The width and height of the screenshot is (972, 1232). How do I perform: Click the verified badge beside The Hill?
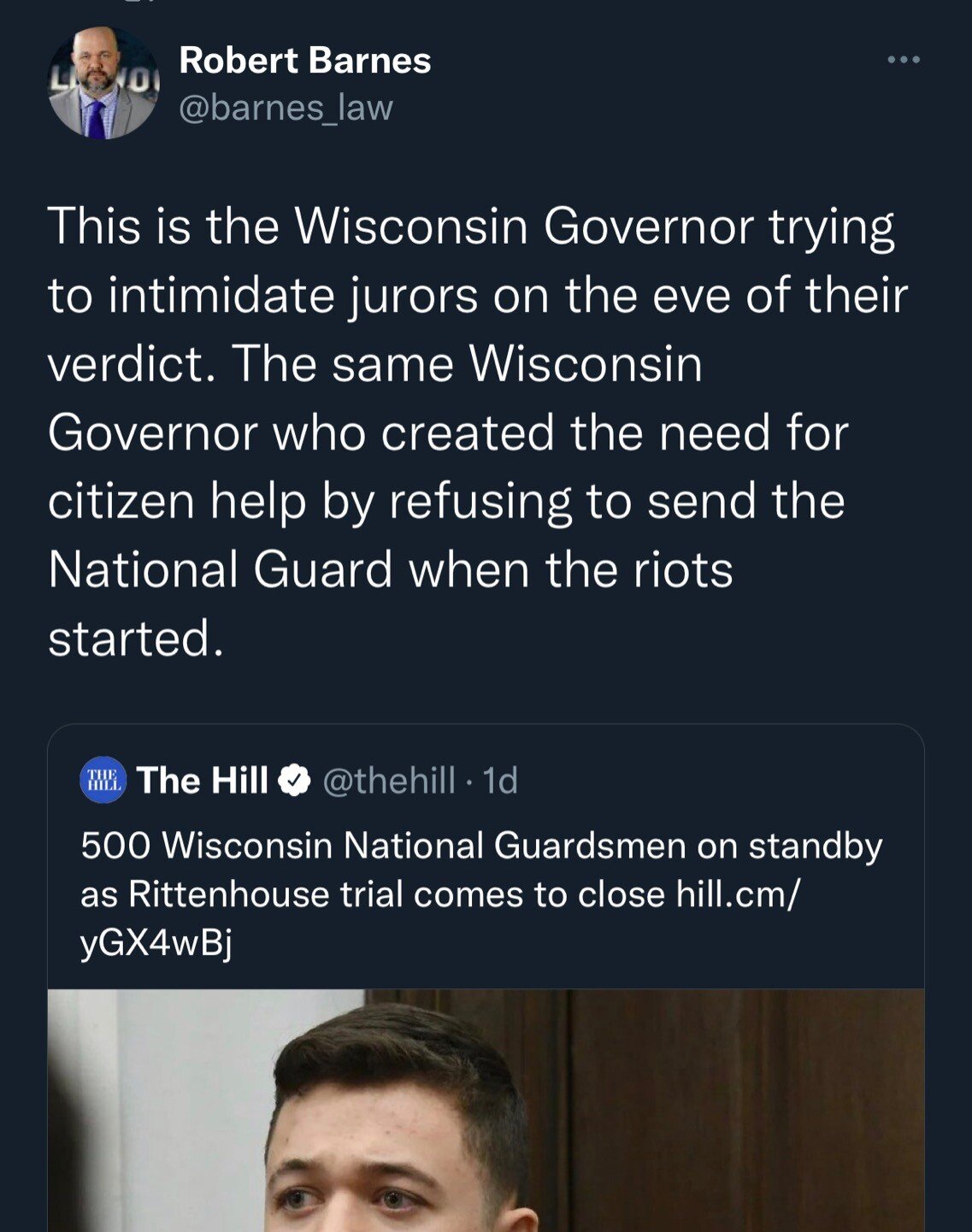295,781
